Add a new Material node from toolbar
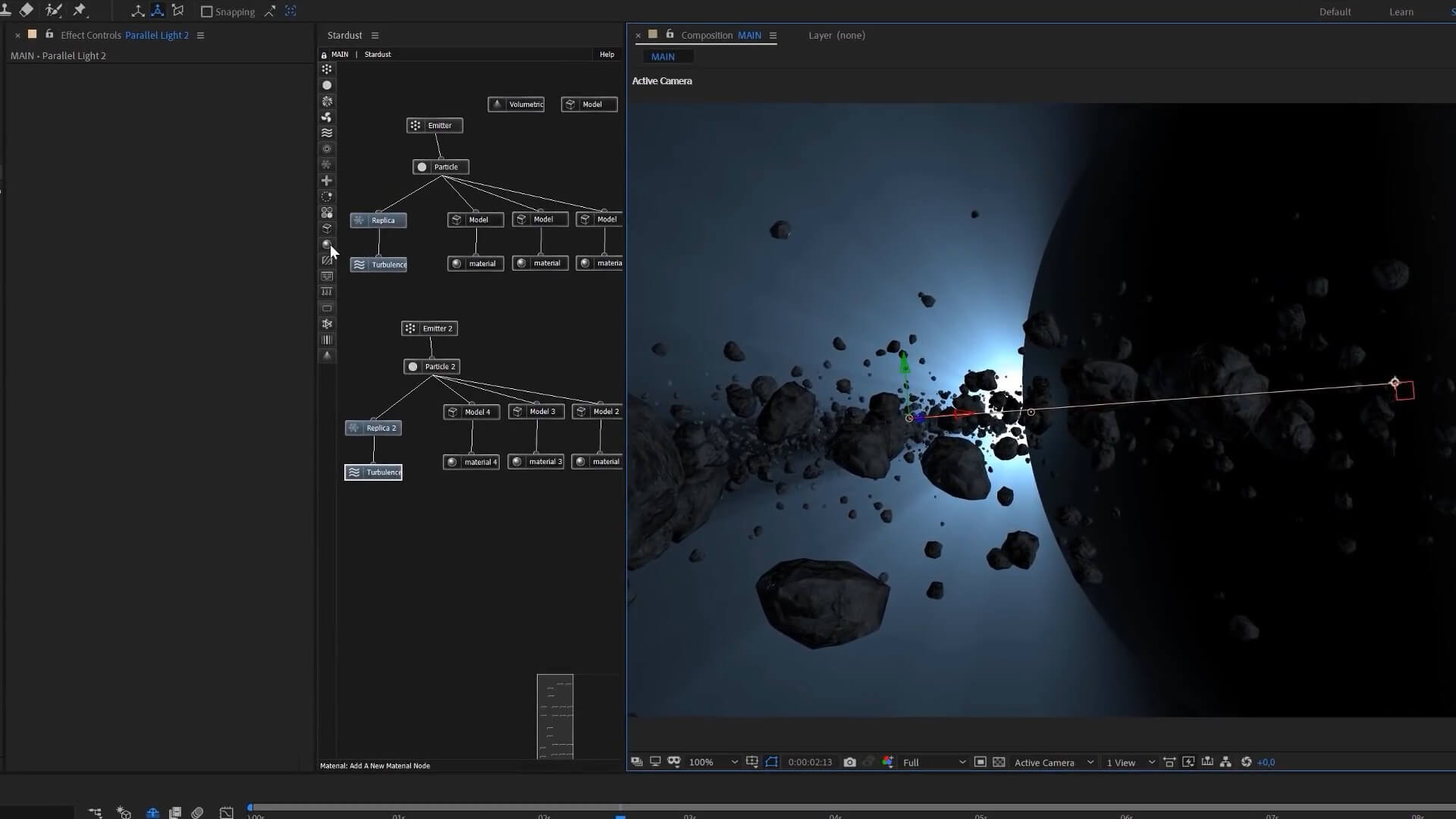1456x819 pixels. coord(327,244)
